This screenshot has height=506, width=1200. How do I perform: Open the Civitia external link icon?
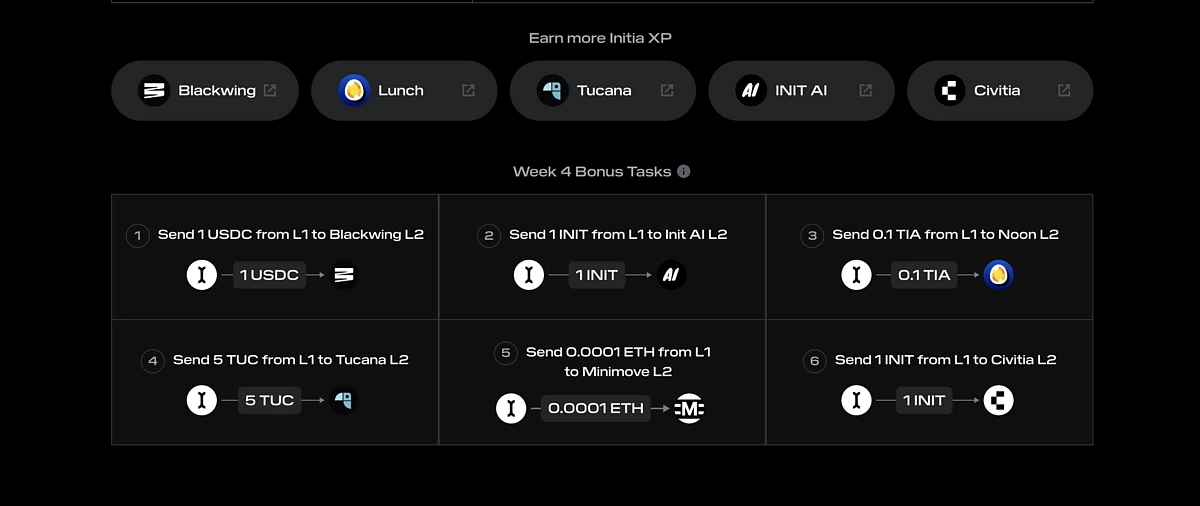pos(1064,90)
